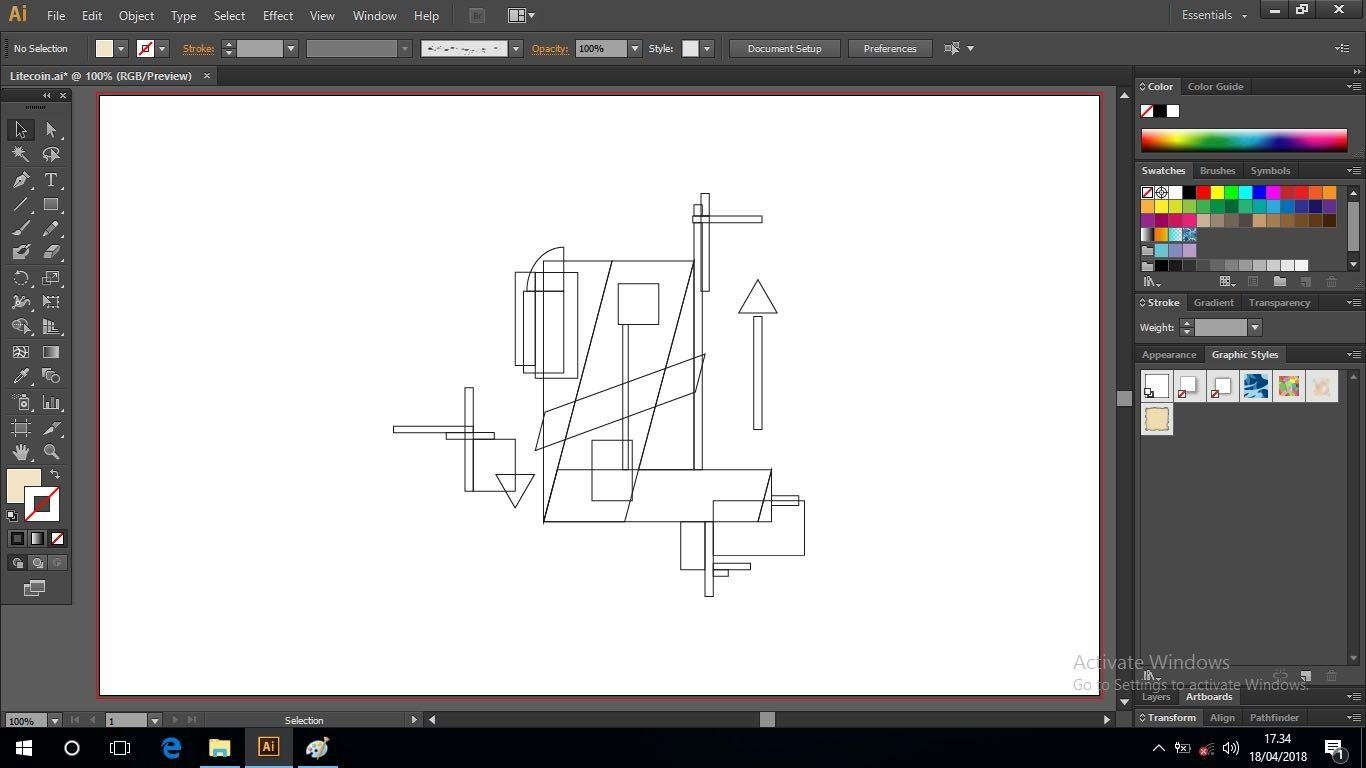Select the Pencil tool
This screenshot has height=768, width=1366.
(x=51, y=228)
